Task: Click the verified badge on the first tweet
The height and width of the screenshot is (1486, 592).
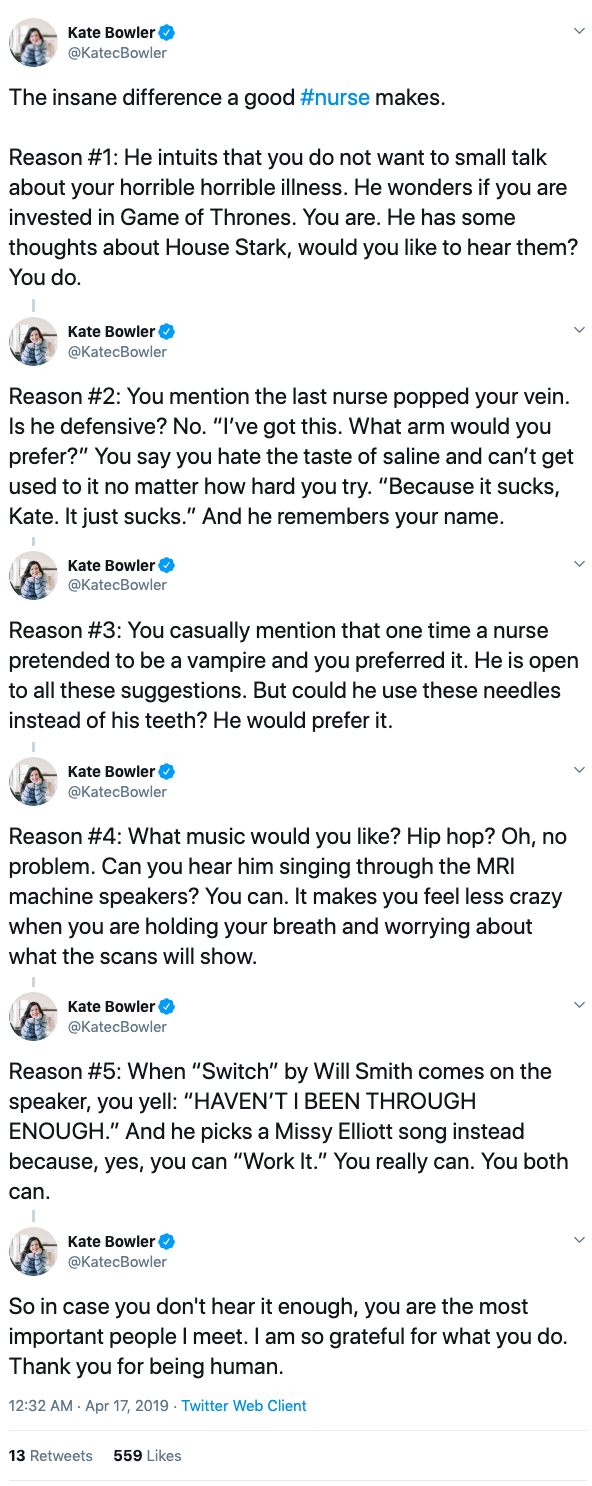Action: [168, 33]
